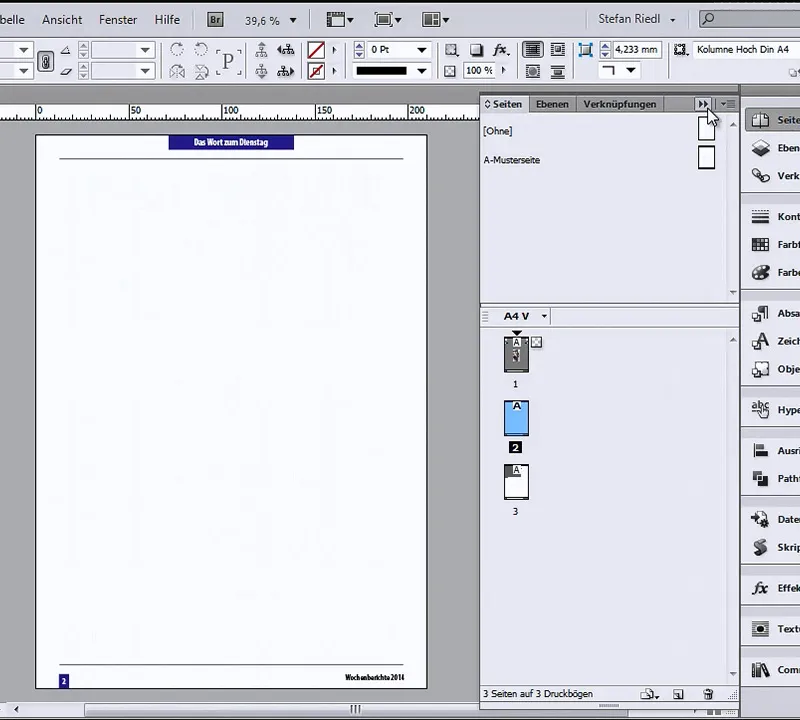Select page 3 thumbnail

pyautogui.click(x=516, y=482)
